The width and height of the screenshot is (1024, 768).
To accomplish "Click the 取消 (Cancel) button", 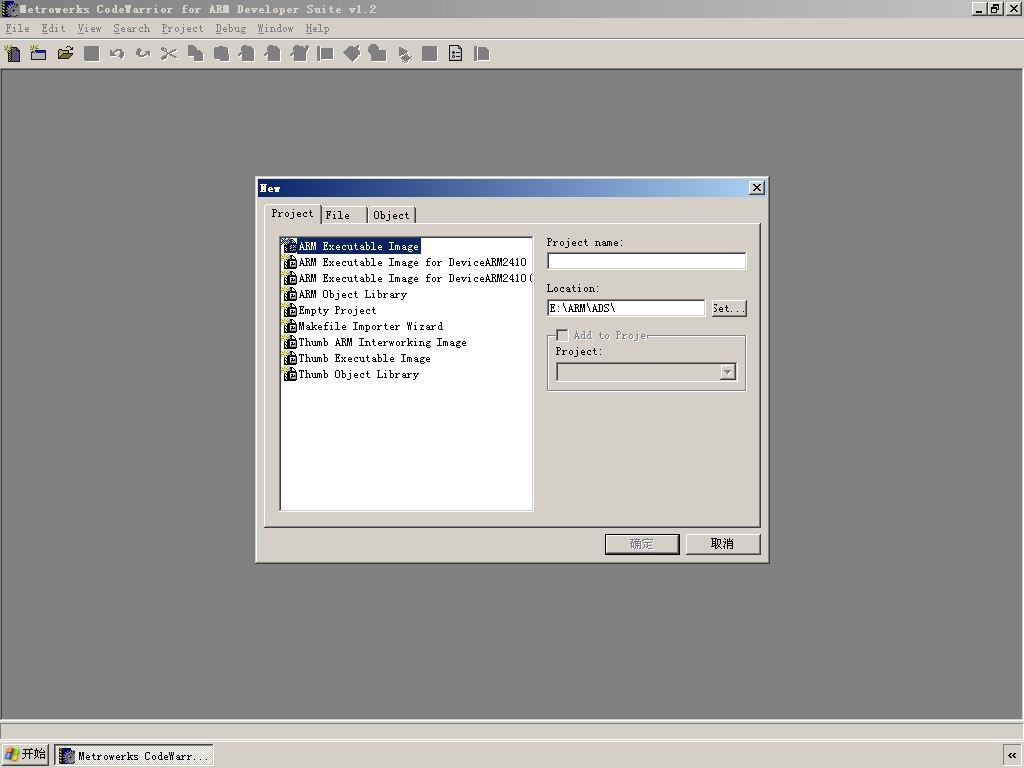I will point(722,544).
